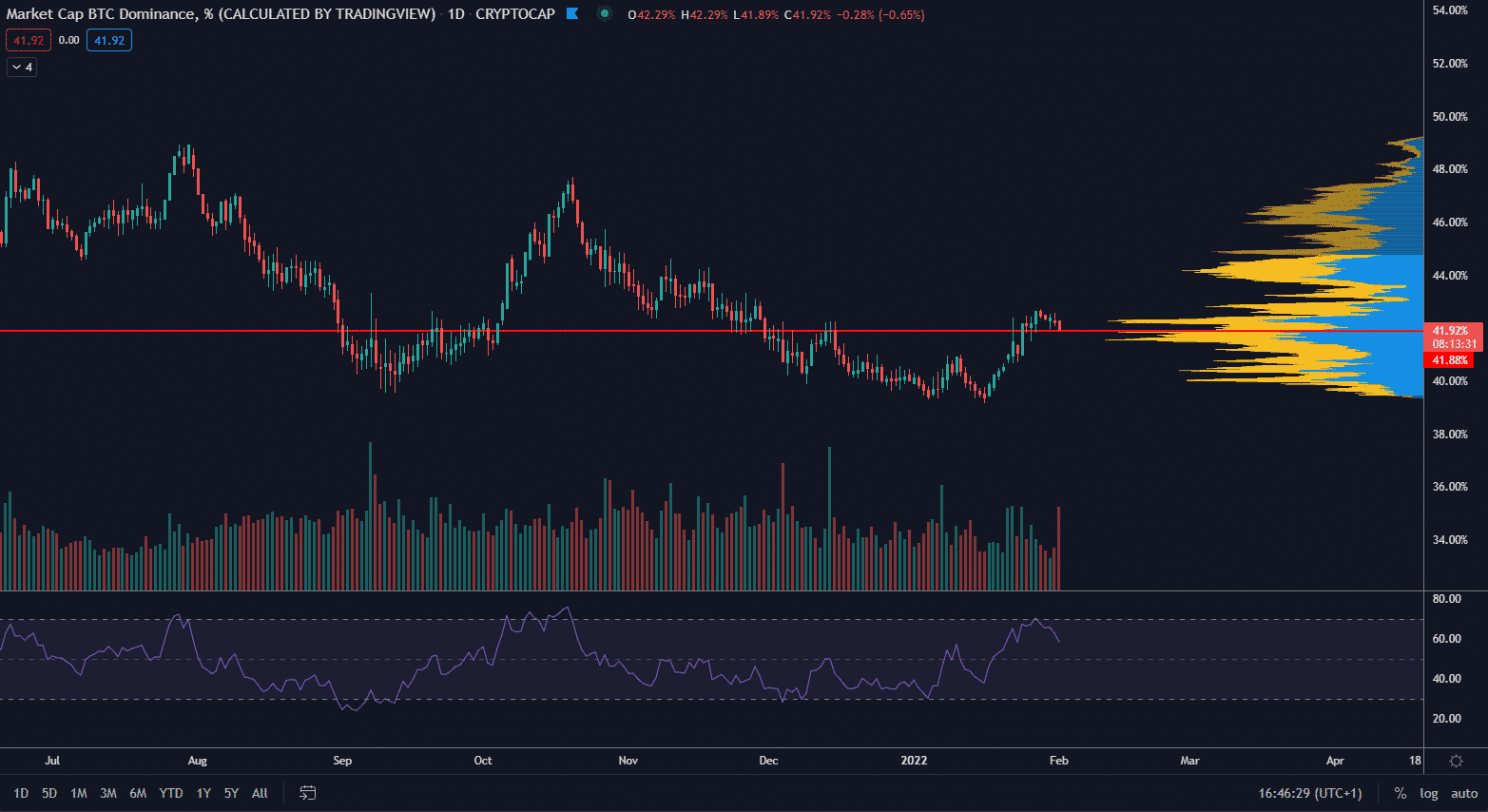Show All available data range
This screenshot has width=1488, height=812.
260,793
